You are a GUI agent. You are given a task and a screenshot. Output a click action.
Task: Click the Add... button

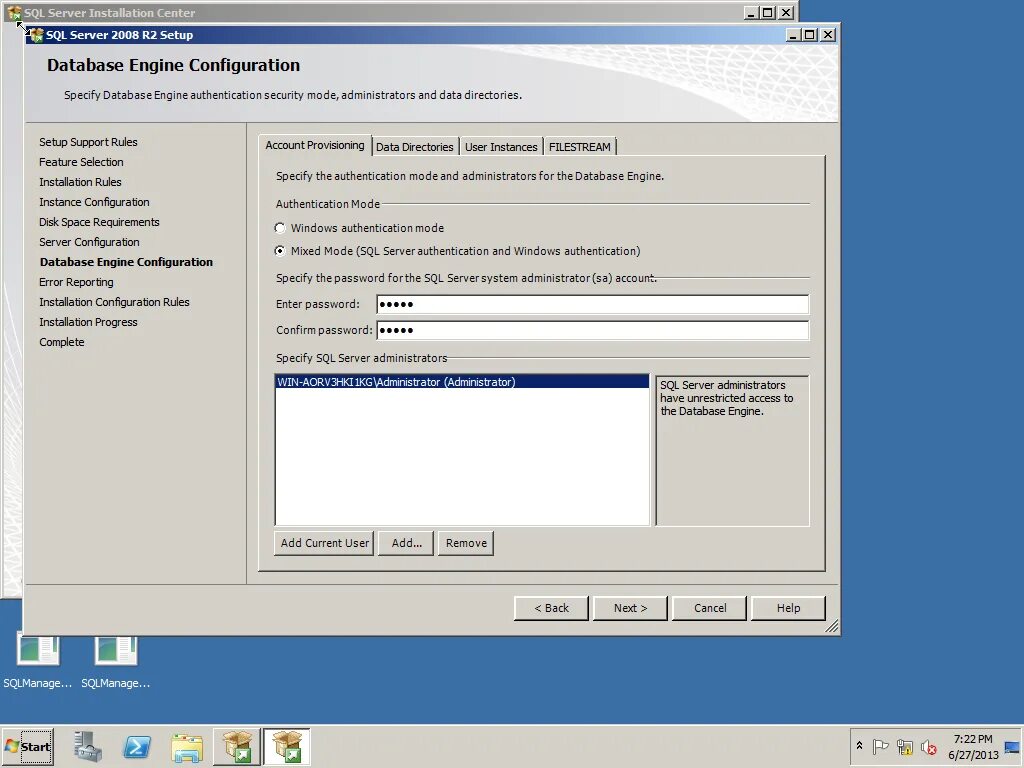406,543
